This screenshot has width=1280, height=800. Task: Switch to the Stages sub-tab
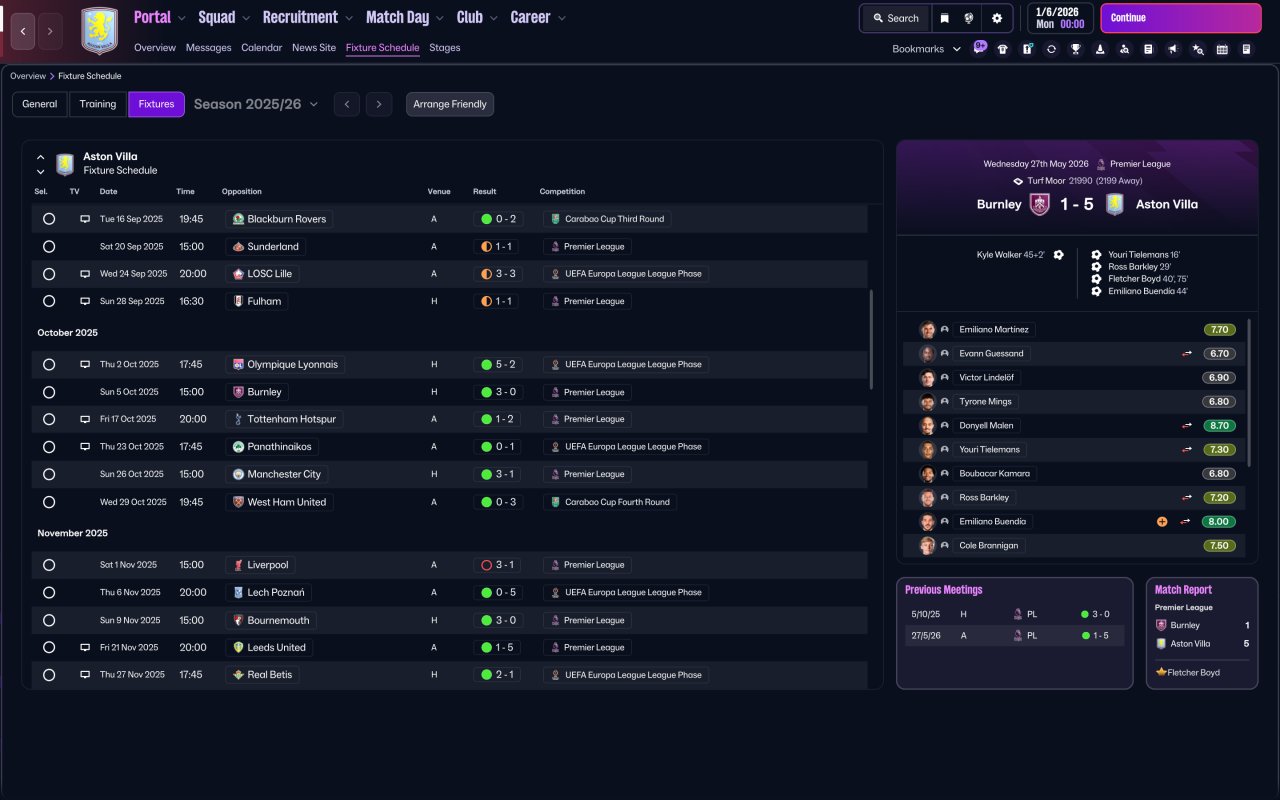(x=445, y=48)
